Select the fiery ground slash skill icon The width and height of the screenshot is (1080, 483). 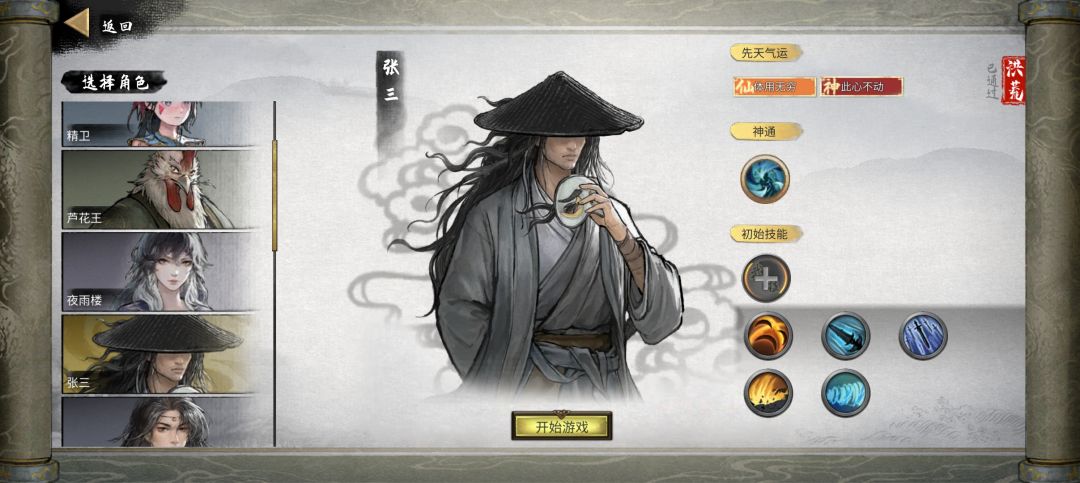[768, 393]
